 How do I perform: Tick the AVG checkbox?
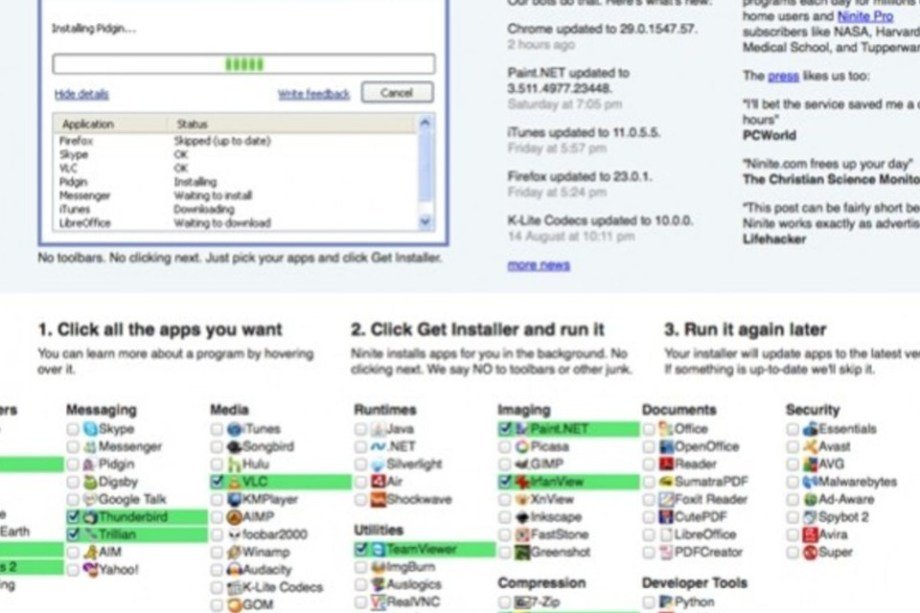793,465
